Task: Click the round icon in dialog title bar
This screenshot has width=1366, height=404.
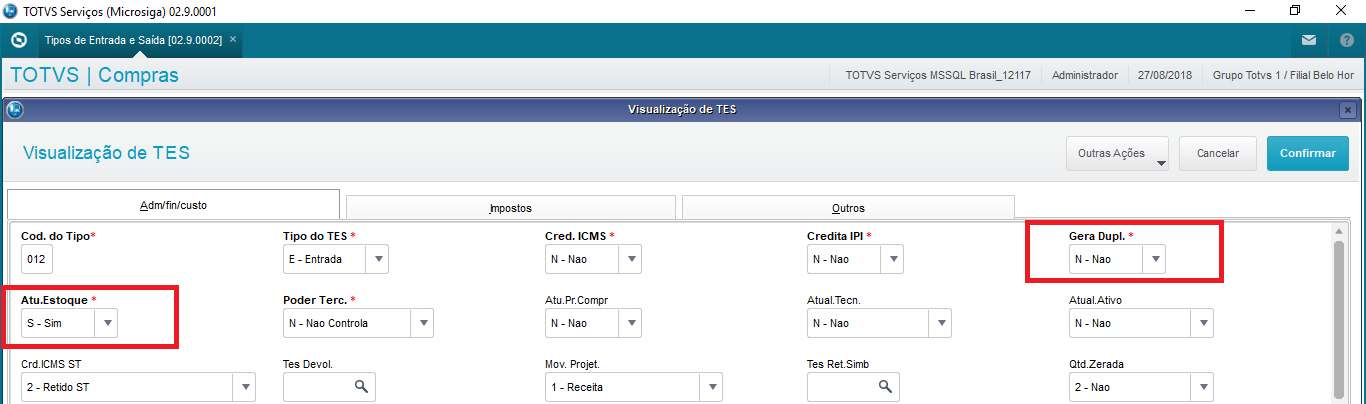Action: (15, 109)
